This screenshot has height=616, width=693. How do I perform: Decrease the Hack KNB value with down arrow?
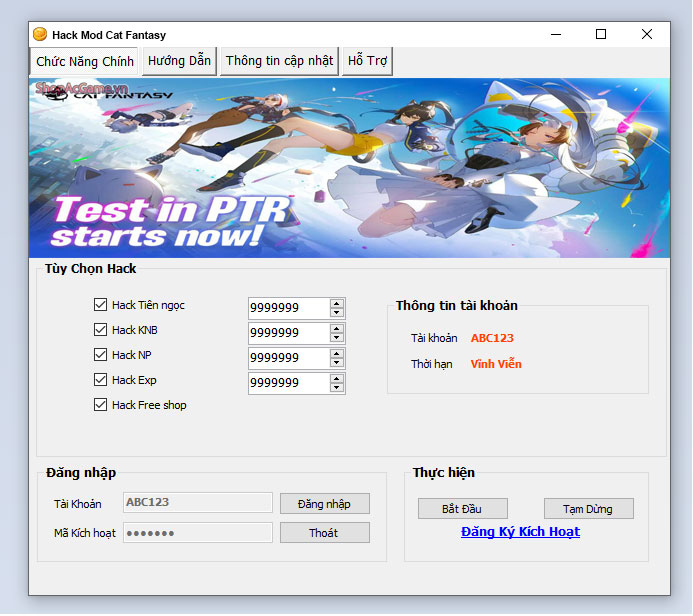(x=337, y=338)
